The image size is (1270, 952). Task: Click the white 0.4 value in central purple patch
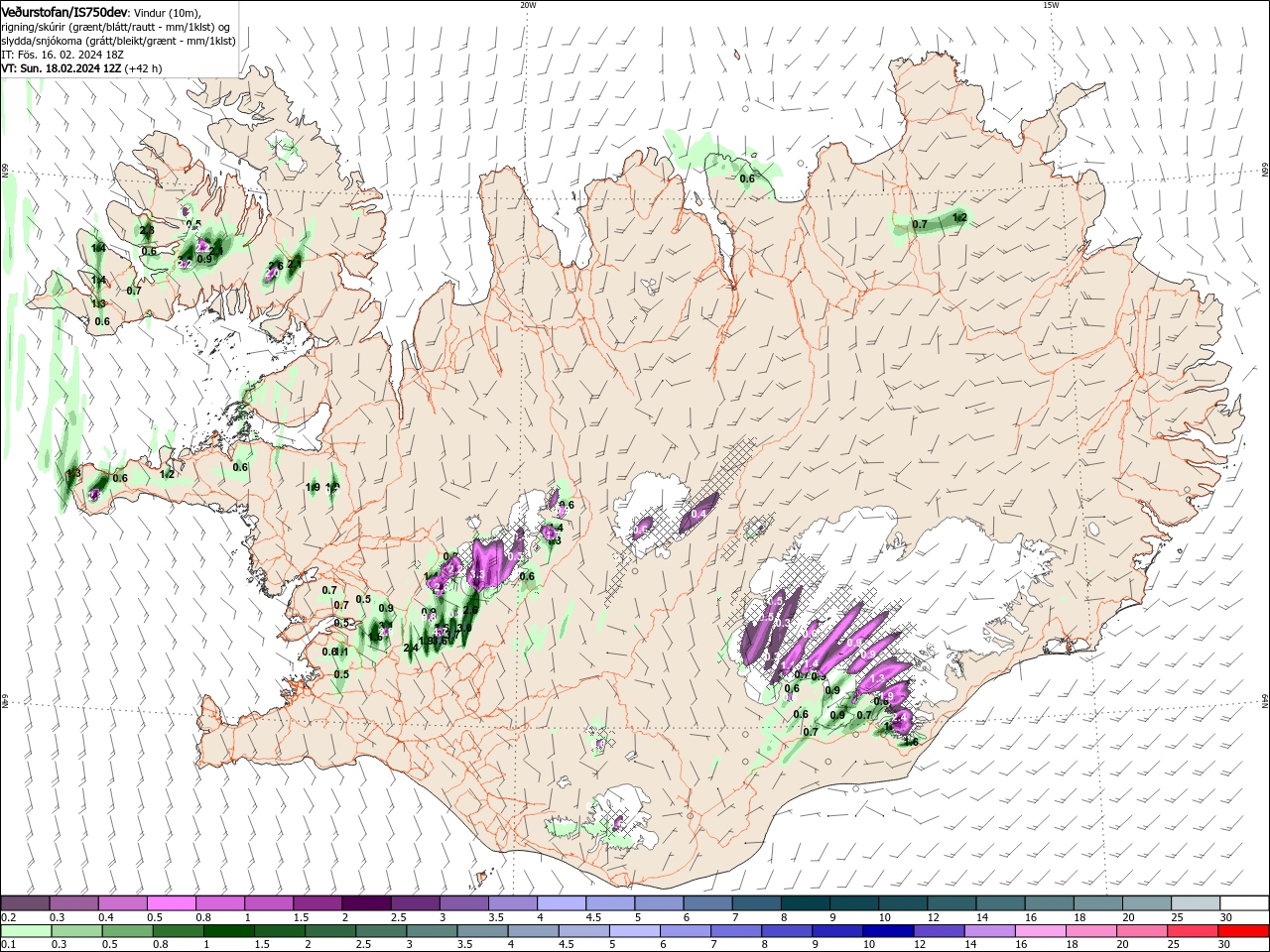pos(698,514)
